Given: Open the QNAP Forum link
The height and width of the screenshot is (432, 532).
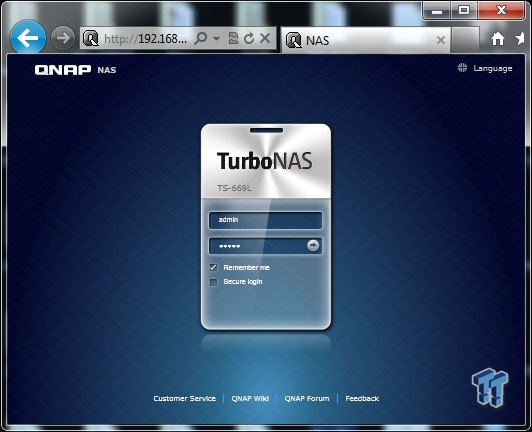Looking at the screenshot, I should point(307,398).
